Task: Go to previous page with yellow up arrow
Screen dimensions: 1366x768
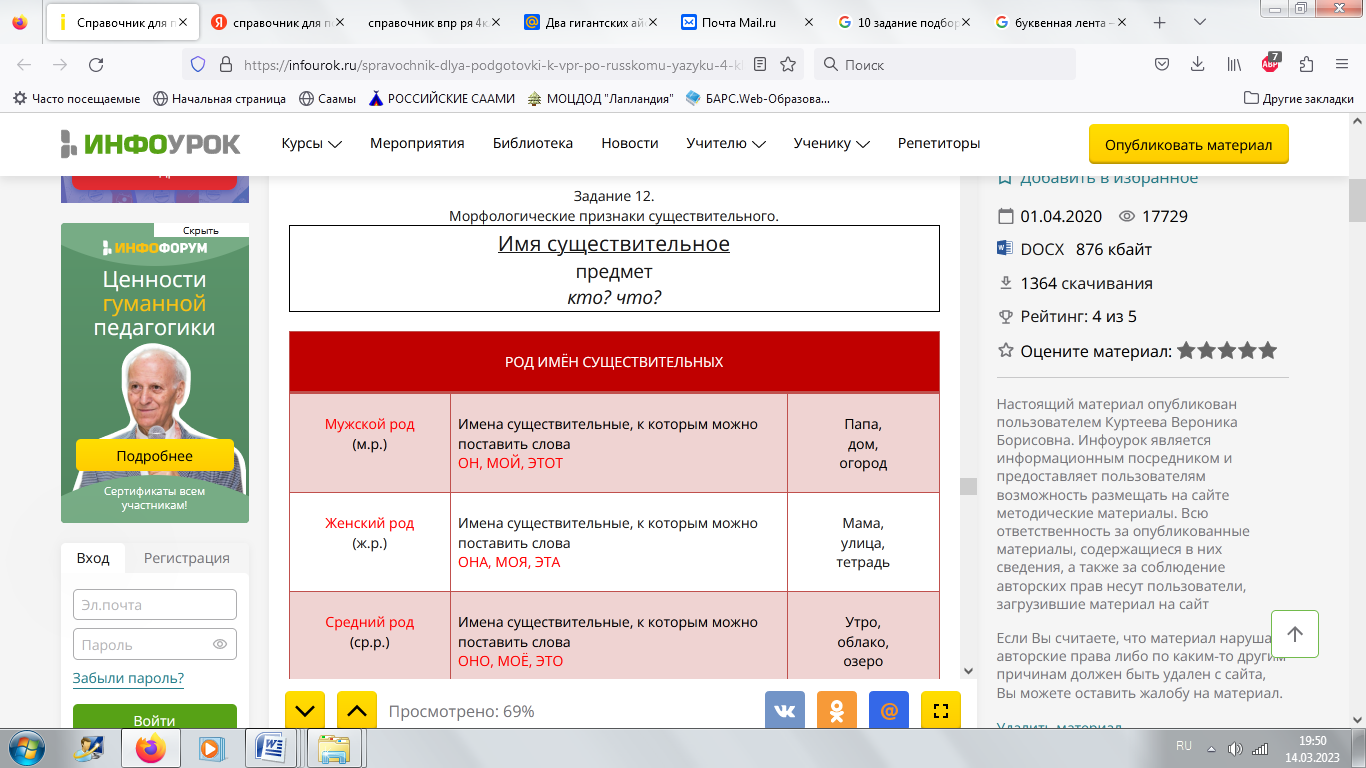Action: coord(357,711)
